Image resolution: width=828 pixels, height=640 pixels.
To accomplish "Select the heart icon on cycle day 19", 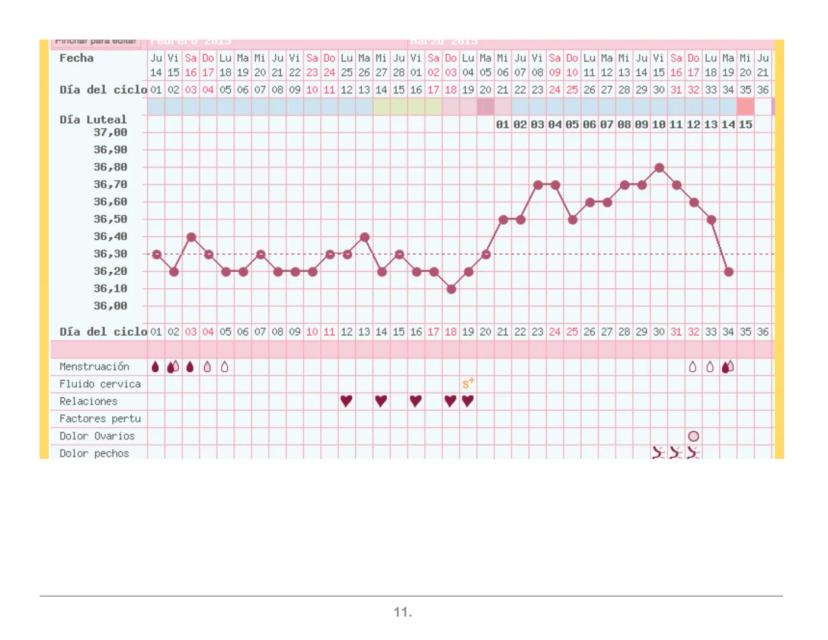I will 467,401.
